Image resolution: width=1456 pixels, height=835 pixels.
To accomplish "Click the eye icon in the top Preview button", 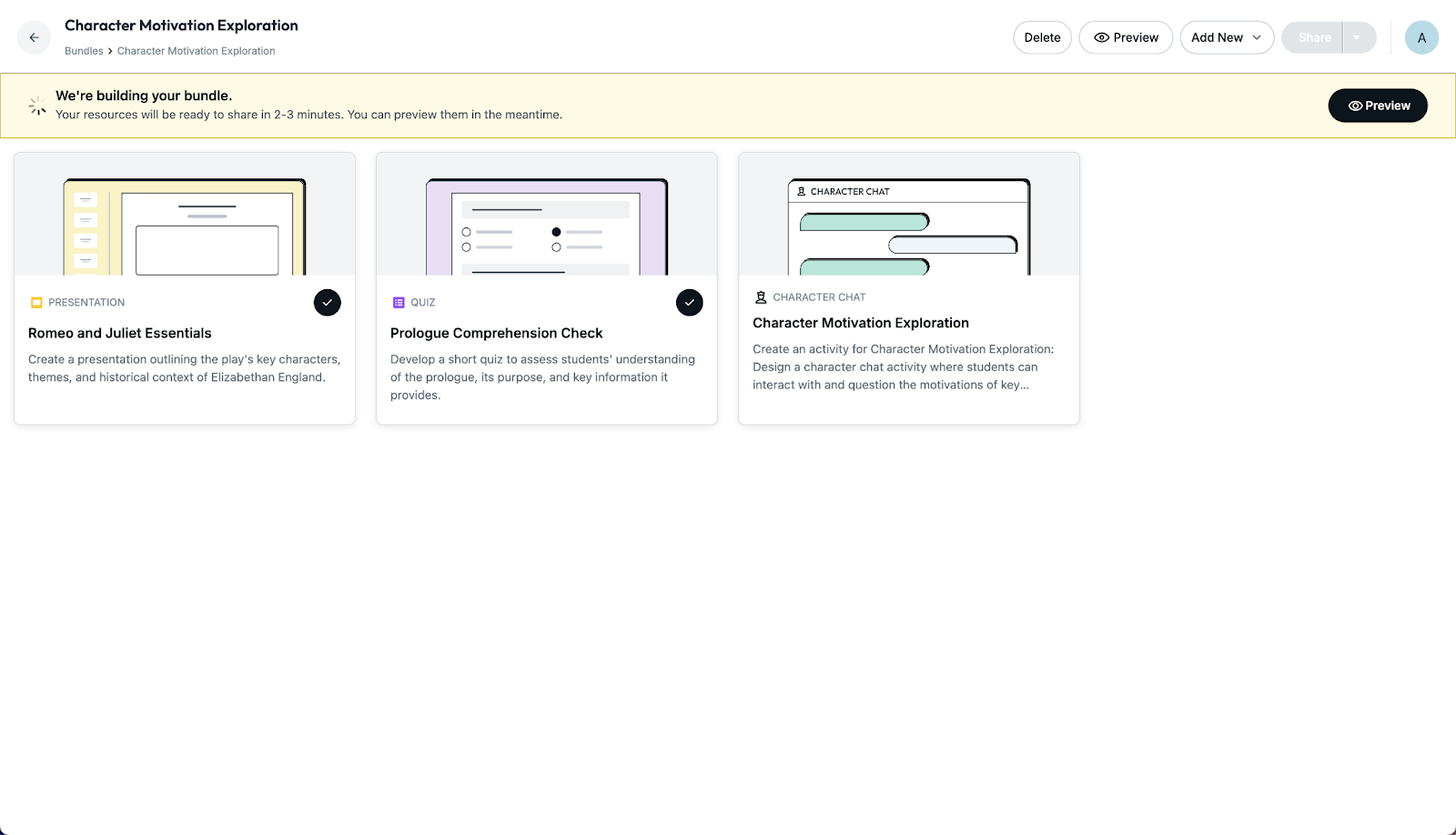I will coord(1103,37).
